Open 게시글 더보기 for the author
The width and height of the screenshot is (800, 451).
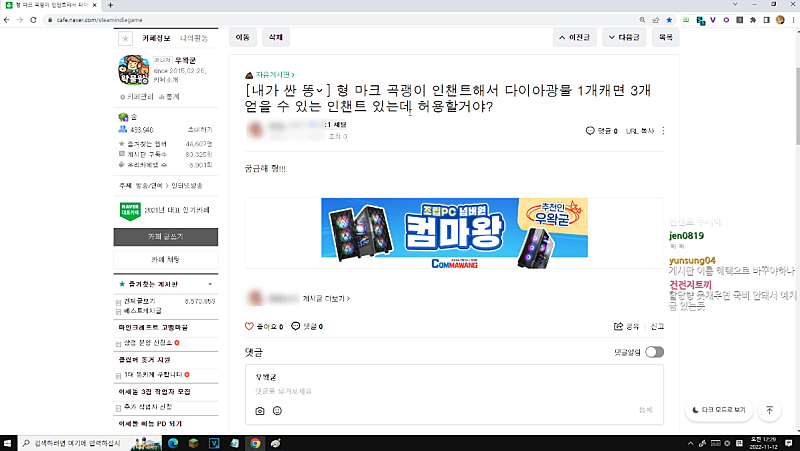point(326,298)
